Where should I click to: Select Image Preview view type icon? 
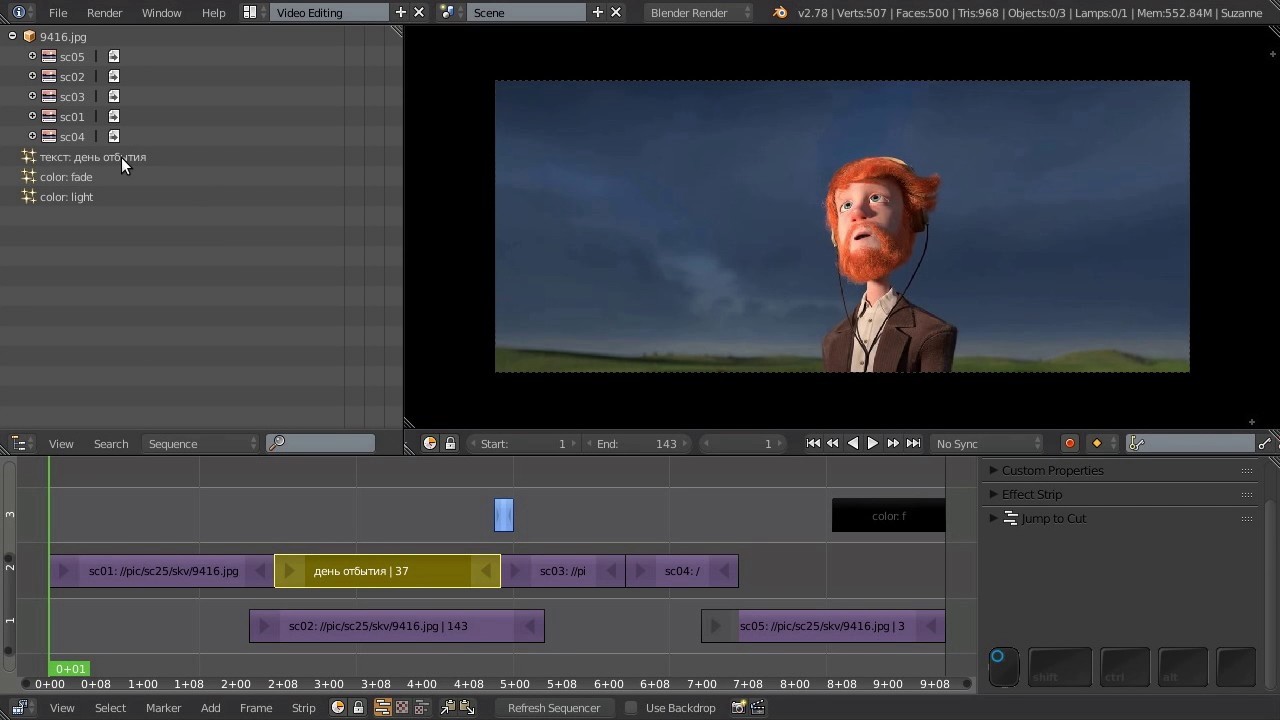(x=402, y=708)
